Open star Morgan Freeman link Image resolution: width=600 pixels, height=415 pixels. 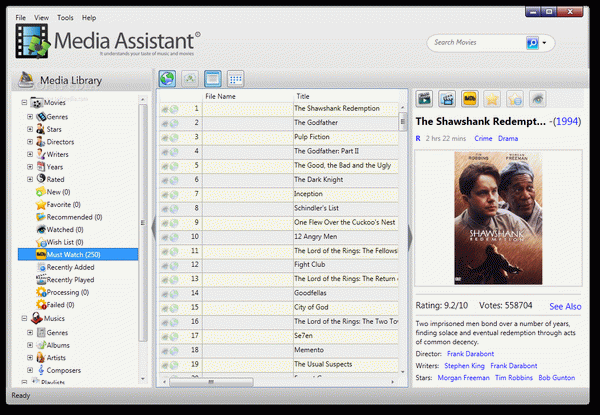point(463,378)
